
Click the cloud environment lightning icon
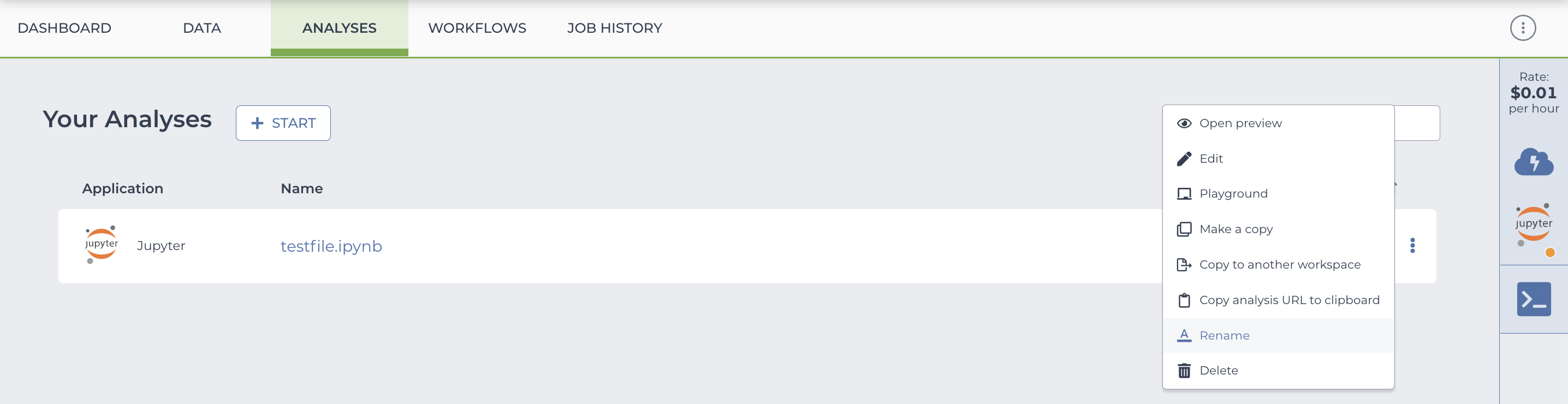[x=1533, y=161]
